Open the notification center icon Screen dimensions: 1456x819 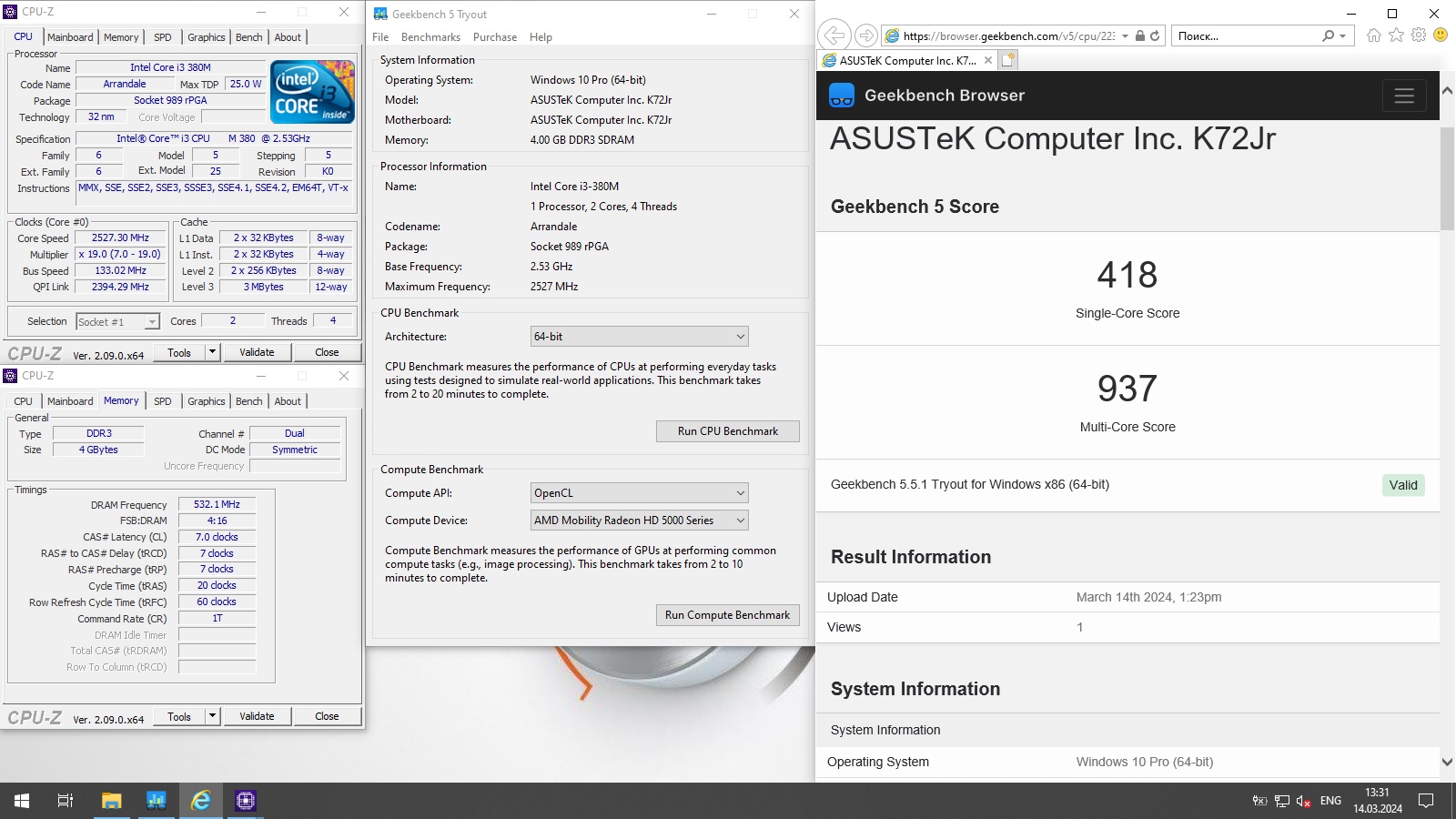1426,801
